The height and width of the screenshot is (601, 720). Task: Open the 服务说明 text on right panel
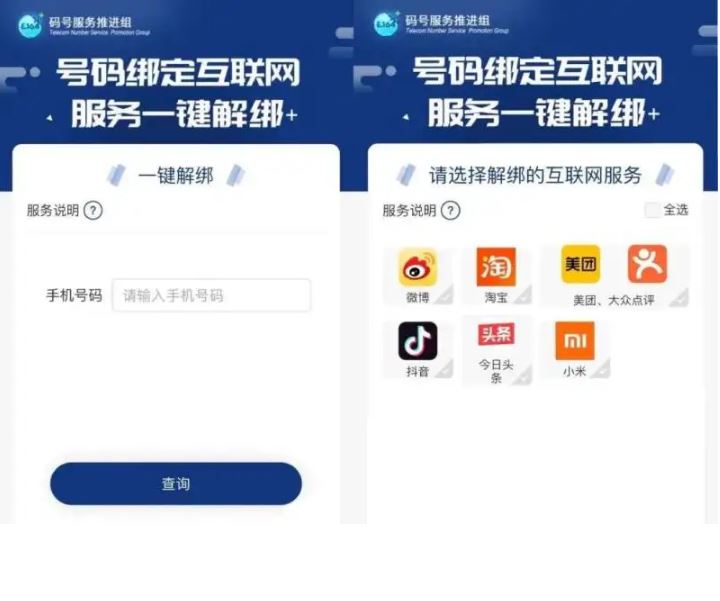[x=409, y=211]
